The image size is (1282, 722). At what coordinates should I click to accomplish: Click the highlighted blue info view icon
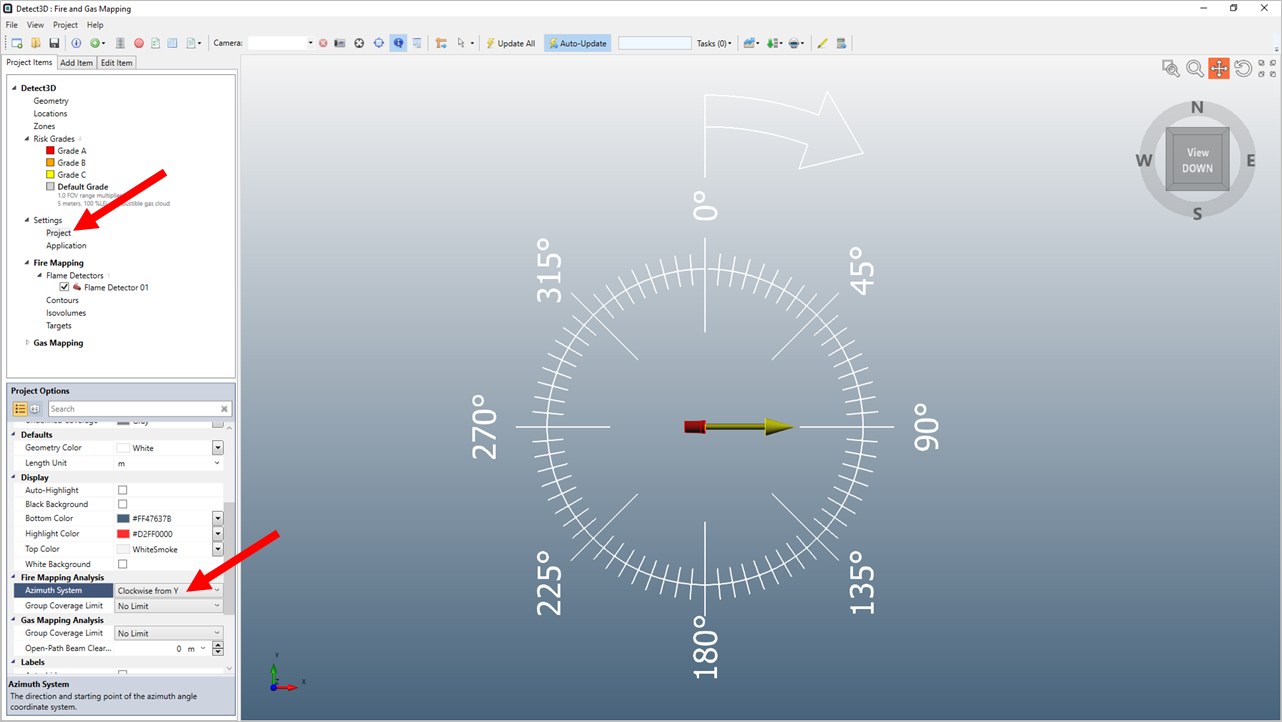pyautogui.click(x=398, y=43)
